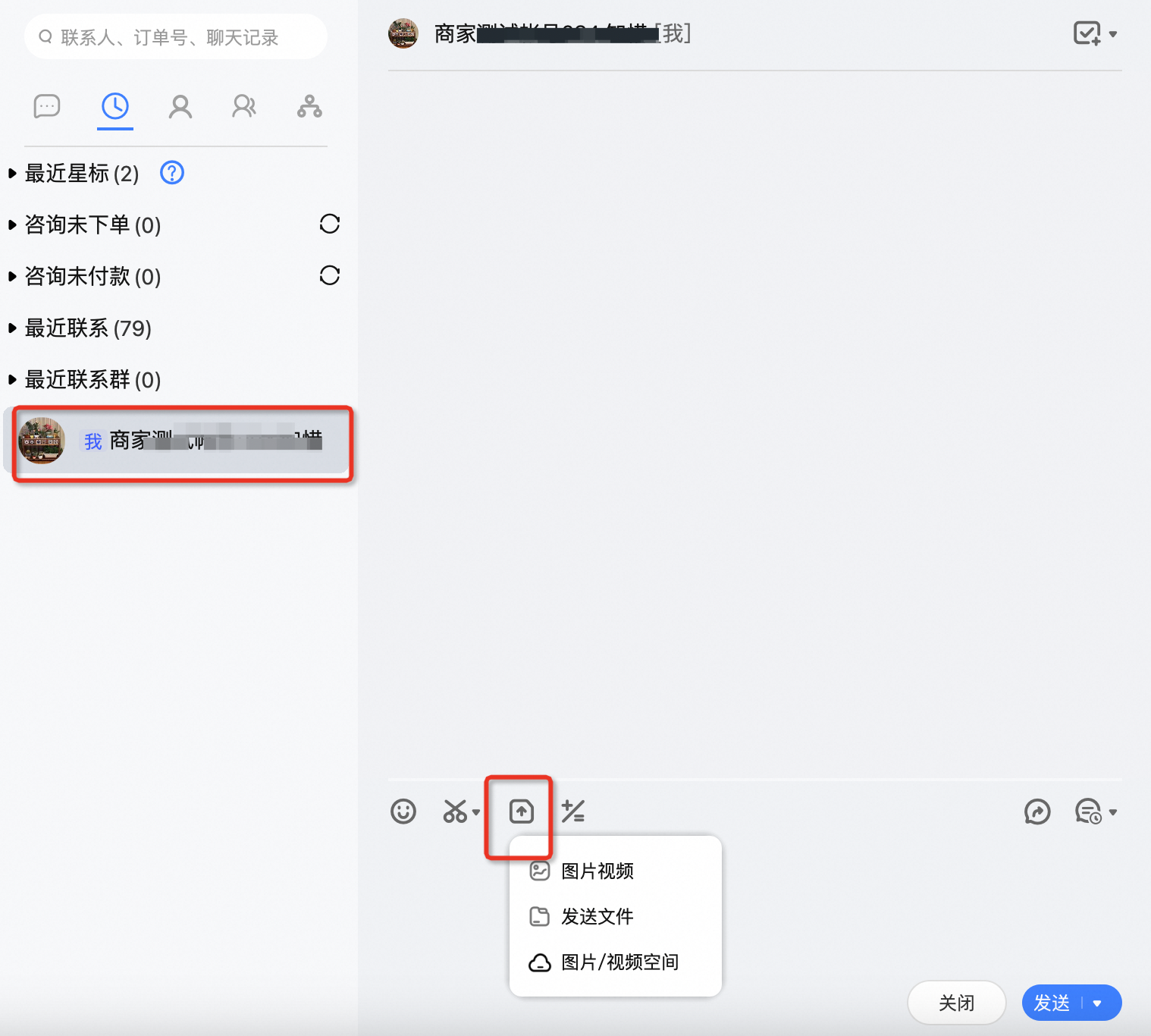Switch to the group contacts tab icon
The width and height of the screenshot is (1151, 1036).
244,106
